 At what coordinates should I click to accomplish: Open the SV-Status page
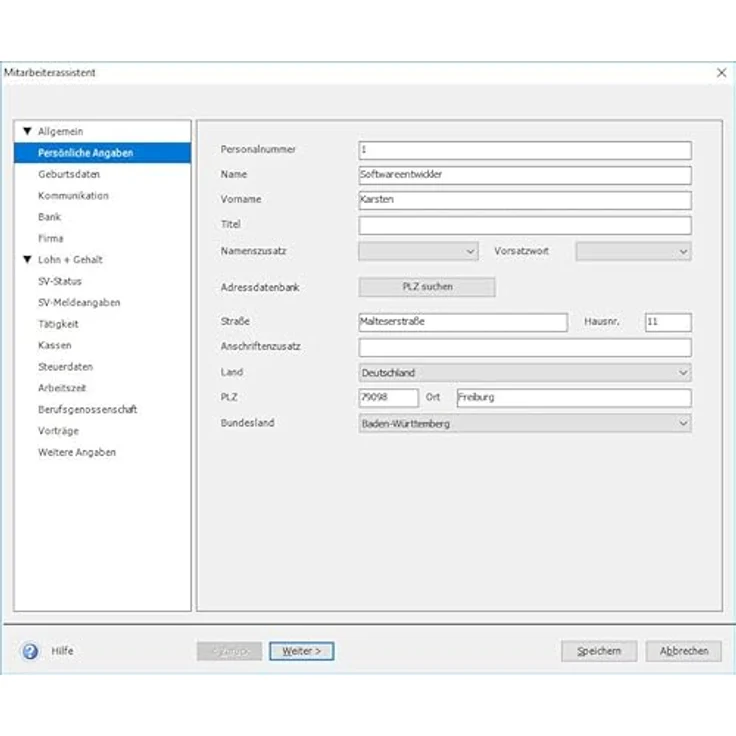[x=60, y=281]
